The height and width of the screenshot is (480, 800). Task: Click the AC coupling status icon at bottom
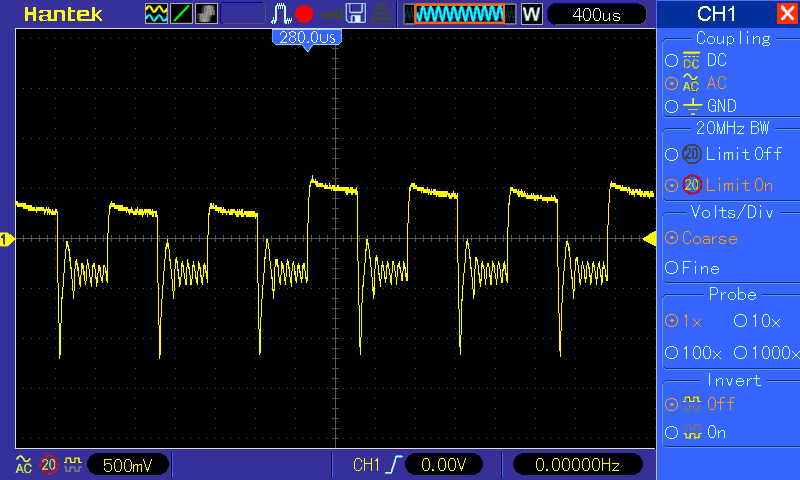pos(23,465)
